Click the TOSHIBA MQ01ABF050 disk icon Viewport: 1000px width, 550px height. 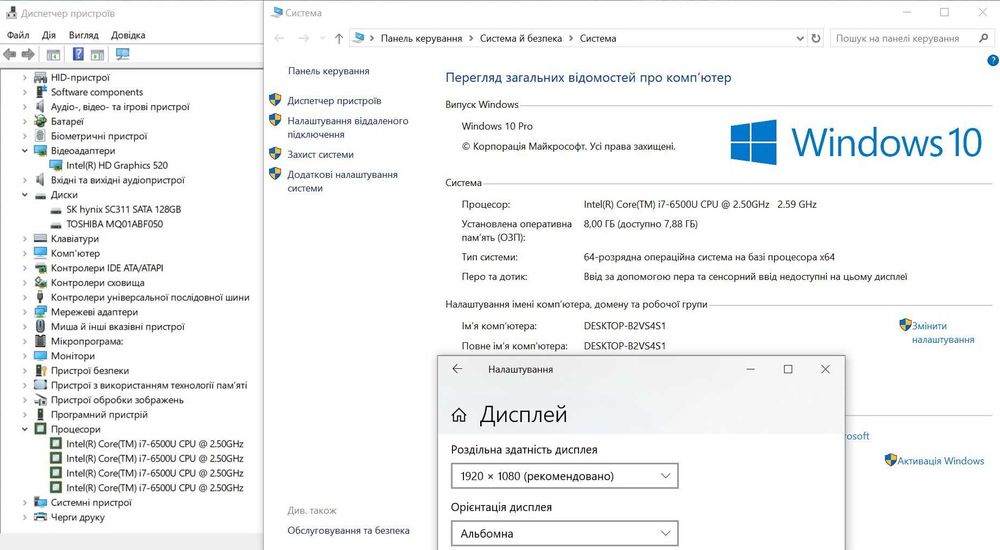tap(55, 224)
